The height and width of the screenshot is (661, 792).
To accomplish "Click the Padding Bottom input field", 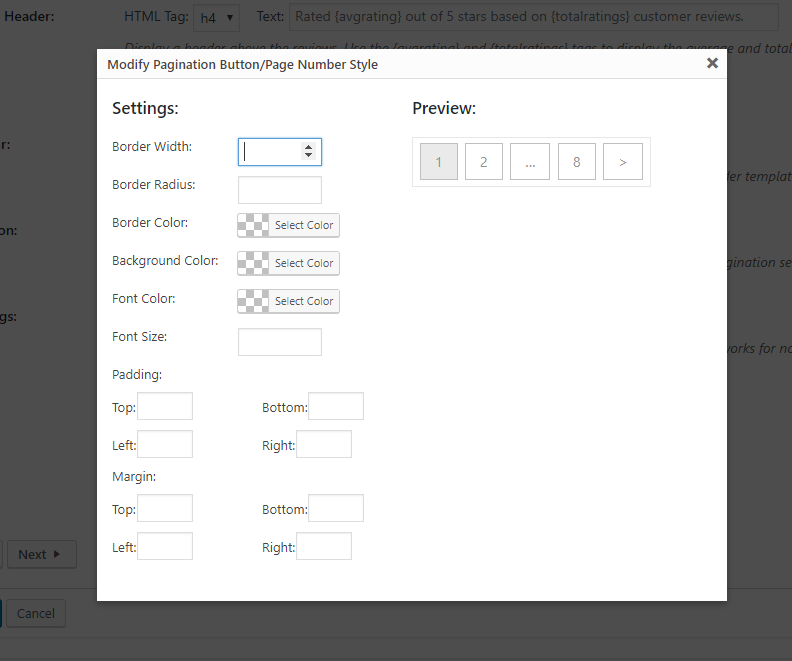I will pos(336,406).
